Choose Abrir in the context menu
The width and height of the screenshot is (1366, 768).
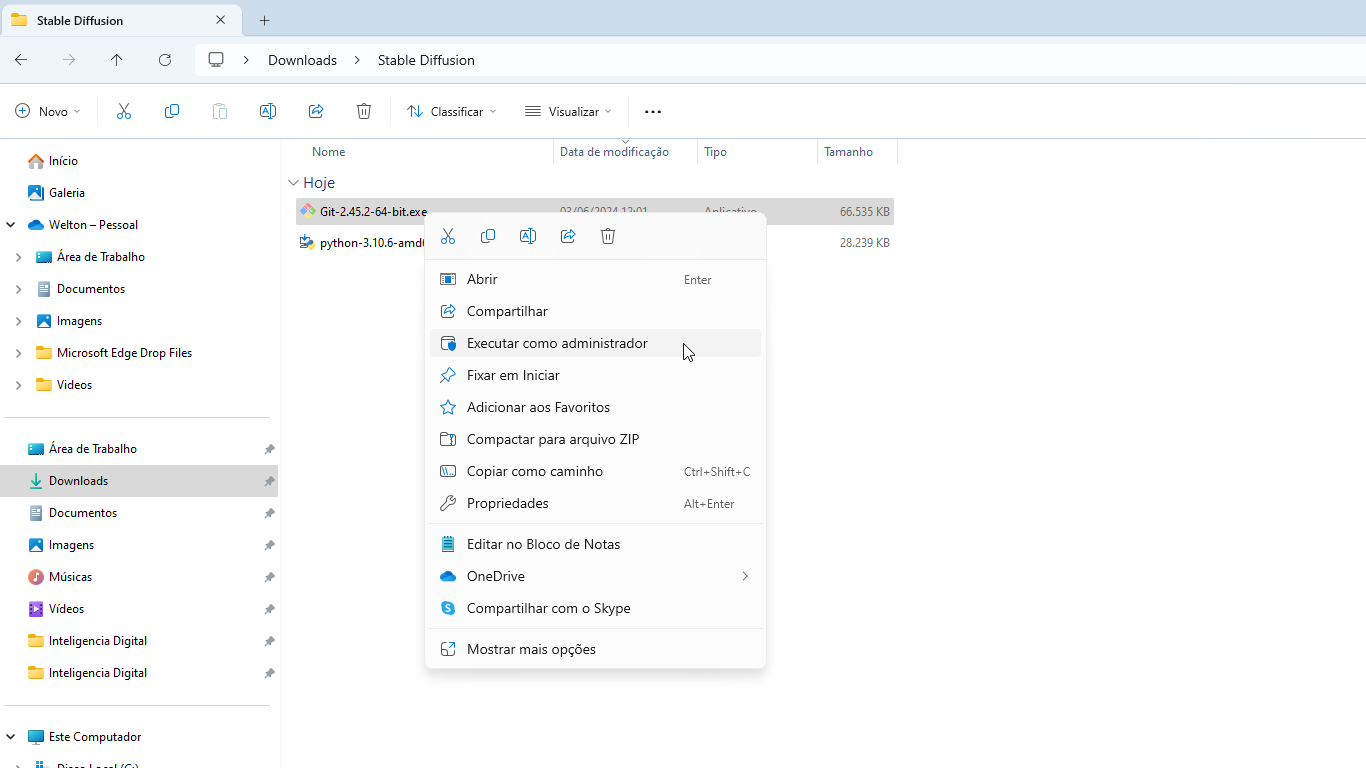tap(595, 279)
